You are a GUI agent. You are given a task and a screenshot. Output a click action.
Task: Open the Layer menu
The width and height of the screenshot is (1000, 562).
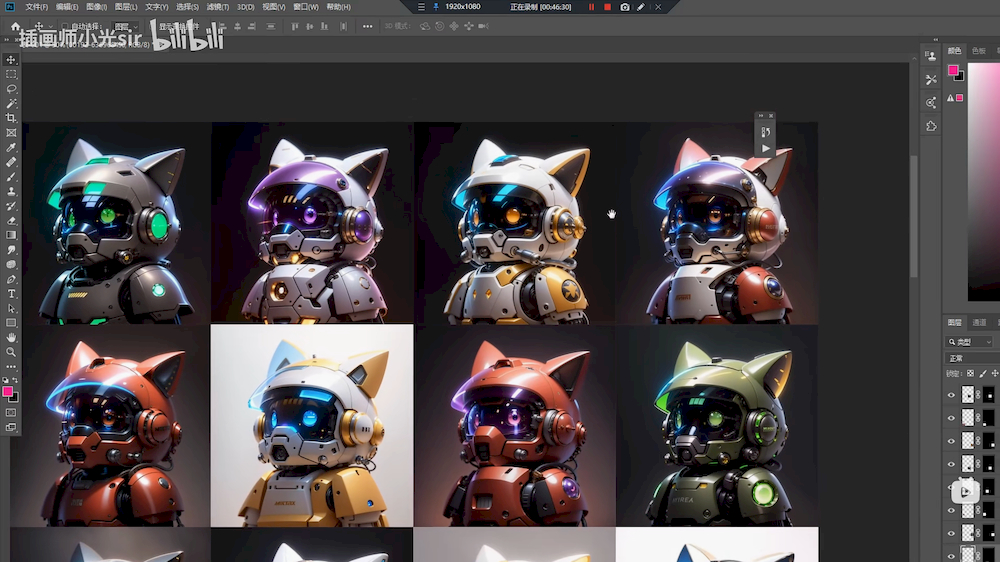(126, 7)
